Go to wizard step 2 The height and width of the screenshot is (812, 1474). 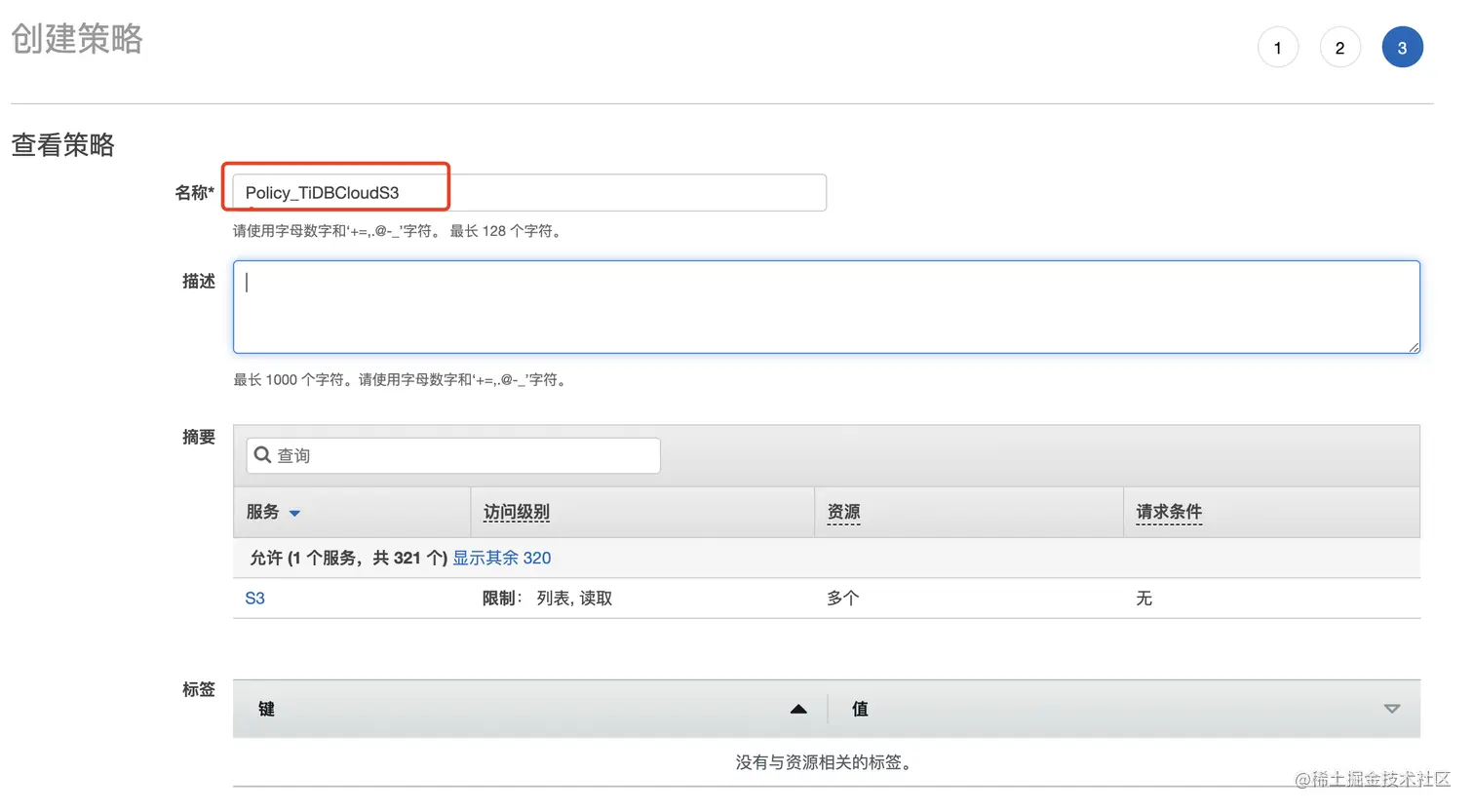pos(1339,48)
